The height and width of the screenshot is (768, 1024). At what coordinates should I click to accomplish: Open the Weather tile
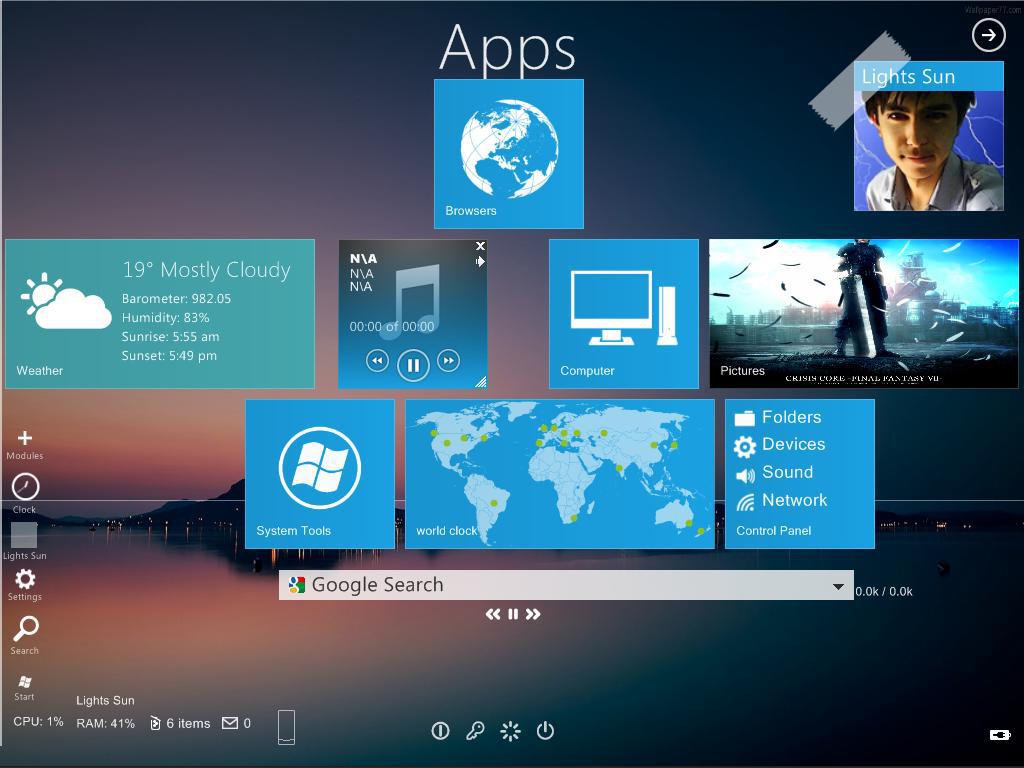click(160, 313)
